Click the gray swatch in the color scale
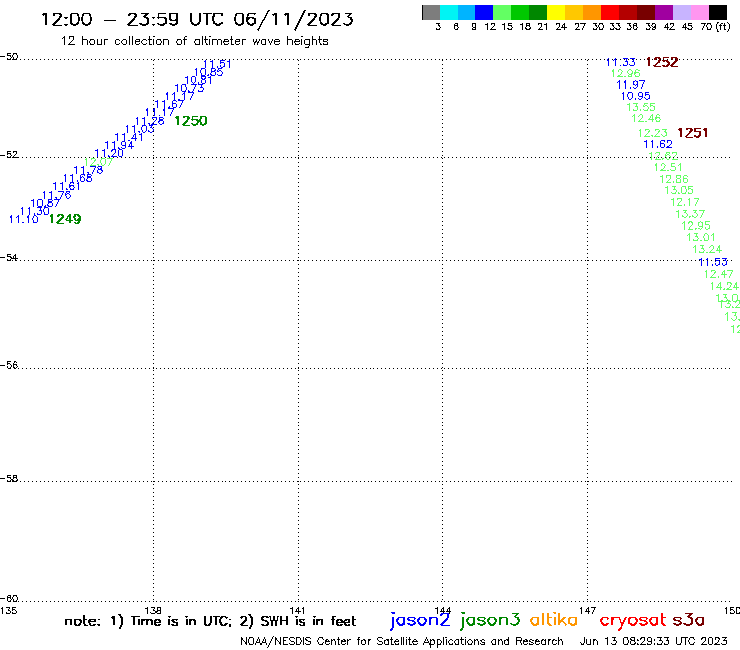Viewport: 740px width, 650px height. click(x=431, y=12)
